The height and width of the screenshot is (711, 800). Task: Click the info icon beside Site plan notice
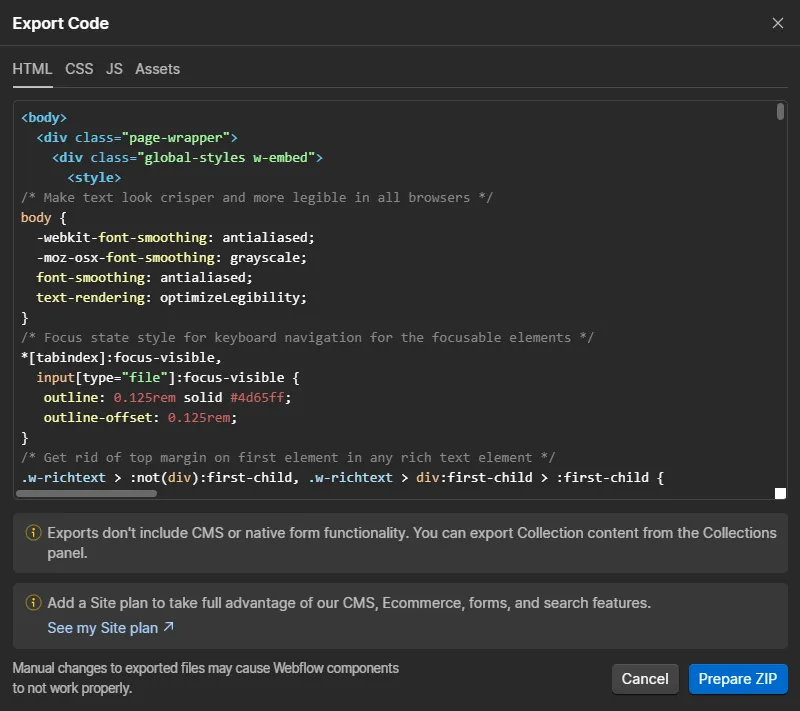(x=33, y=603)
